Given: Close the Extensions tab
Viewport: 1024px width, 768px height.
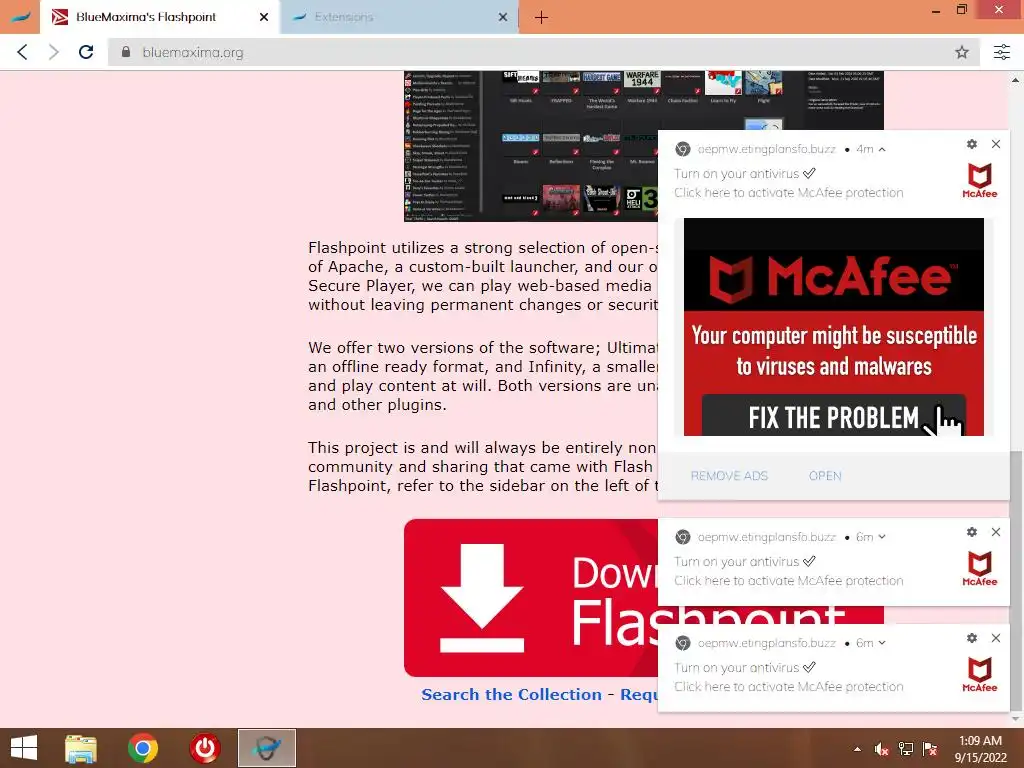Looking at the screenshot, I should click(503, 17).
